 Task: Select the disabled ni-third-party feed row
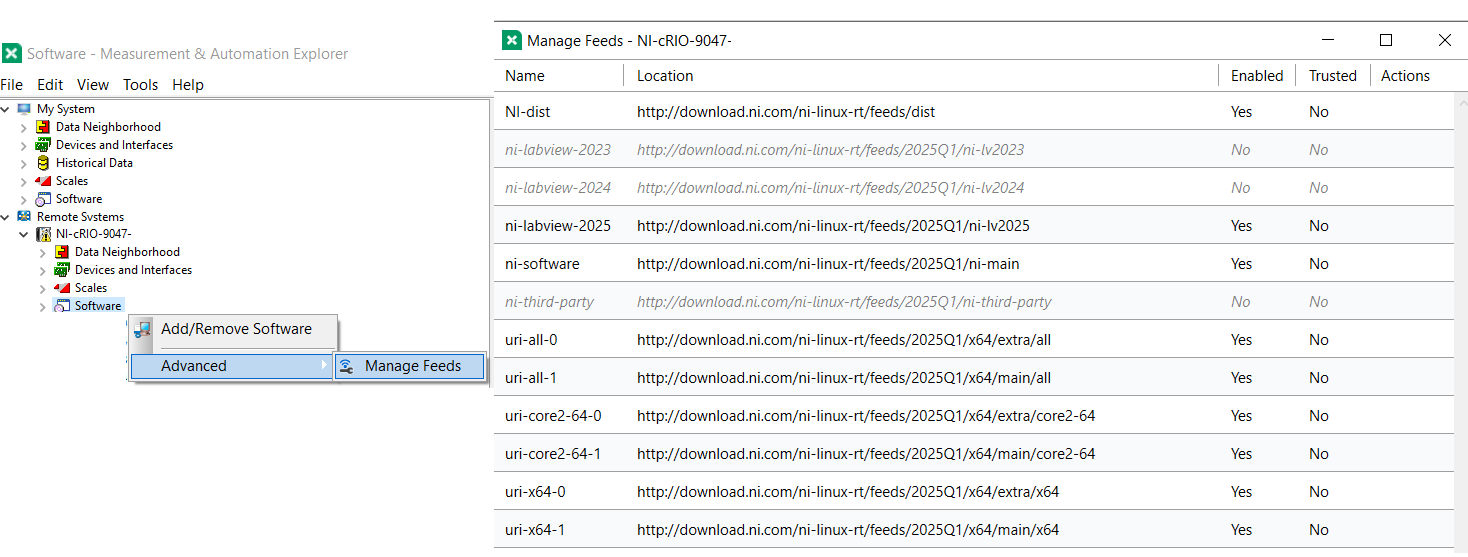[x=974, y=302]
